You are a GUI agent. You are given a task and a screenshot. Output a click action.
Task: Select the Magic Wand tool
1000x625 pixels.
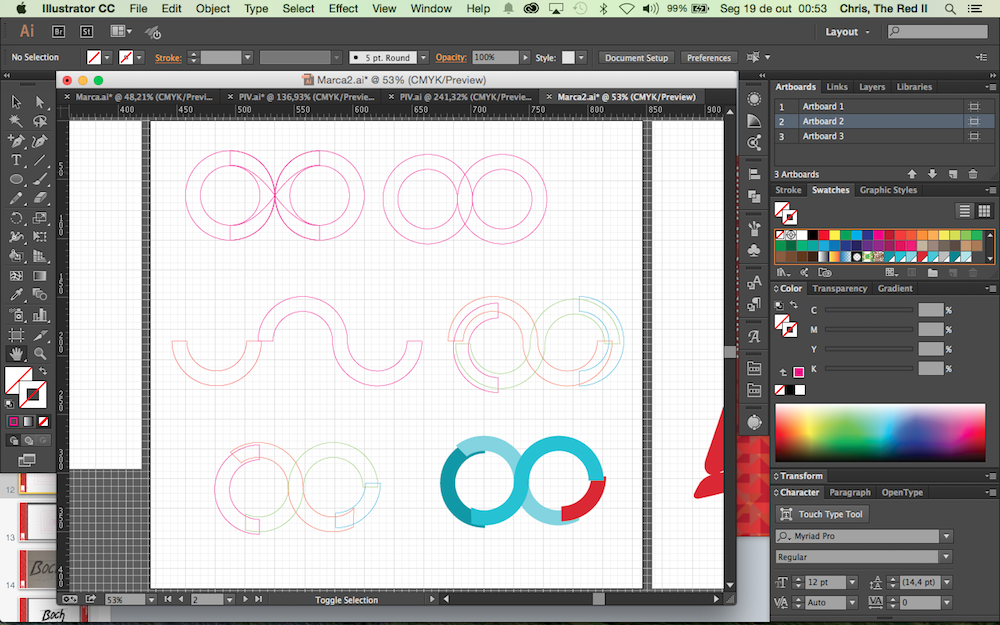(17, 121)
